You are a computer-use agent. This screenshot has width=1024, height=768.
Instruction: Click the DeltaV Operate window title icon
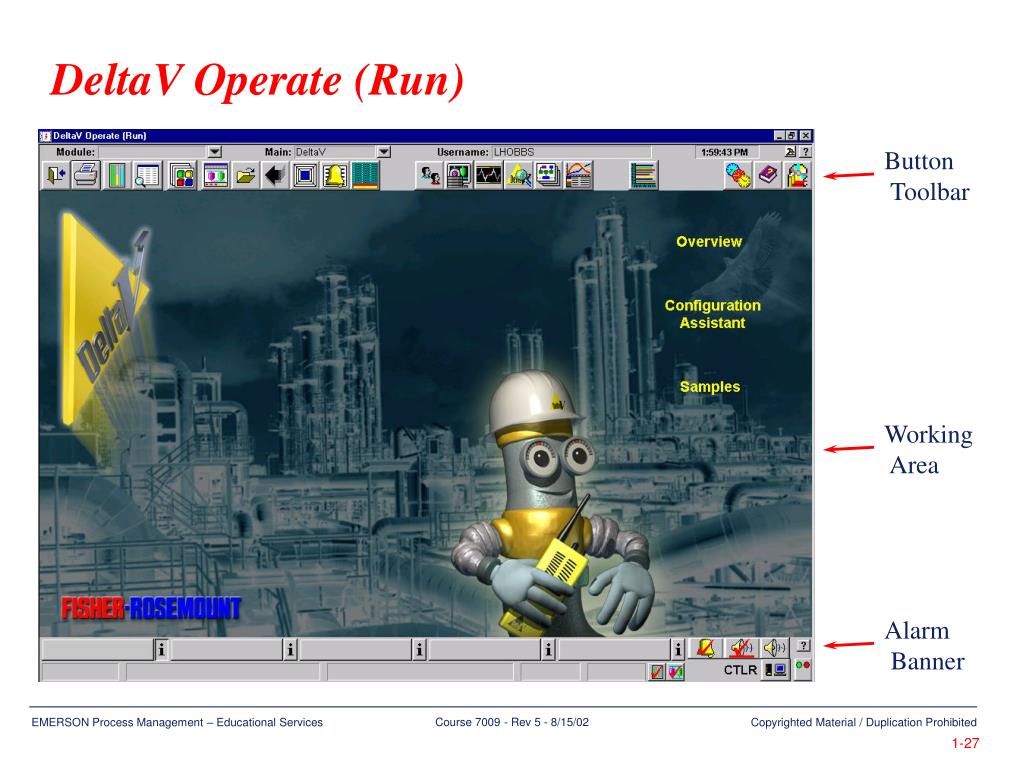(45, 136)
